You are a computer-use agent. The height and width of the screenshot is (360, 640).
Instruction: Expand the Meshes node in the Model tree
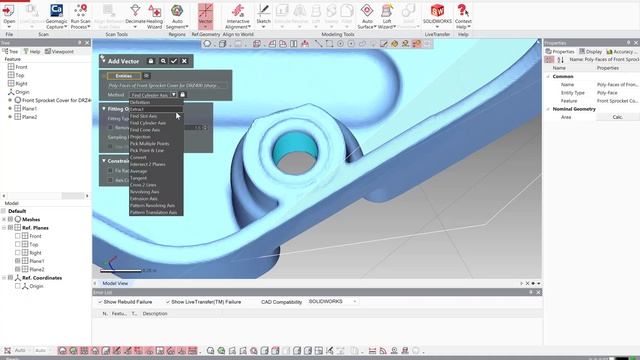pos(4,220)
